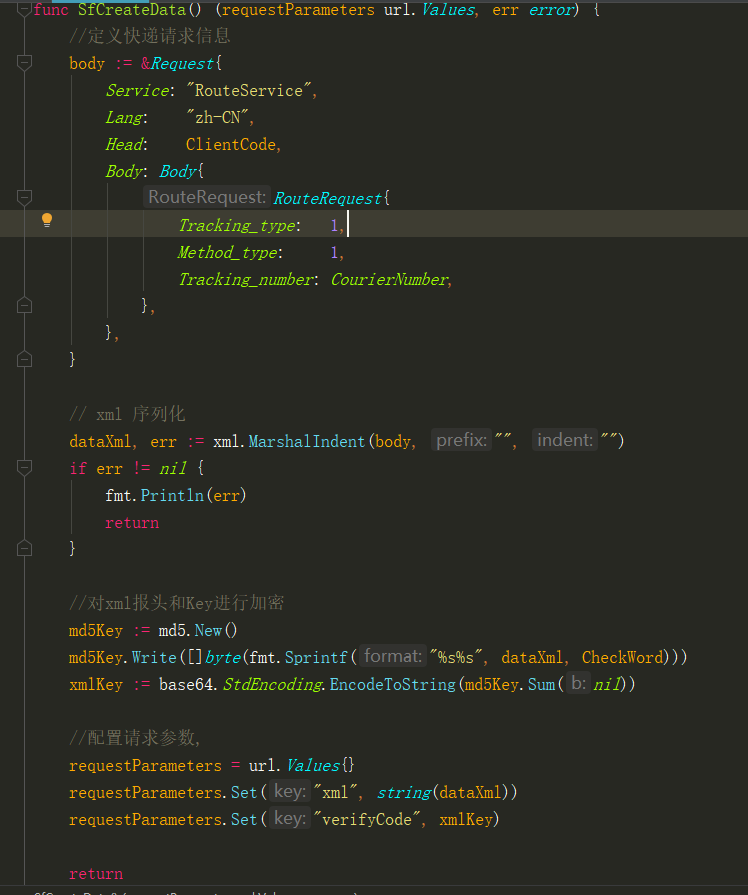
Task: Click the StdEncoding identifier
Action: 272,684
